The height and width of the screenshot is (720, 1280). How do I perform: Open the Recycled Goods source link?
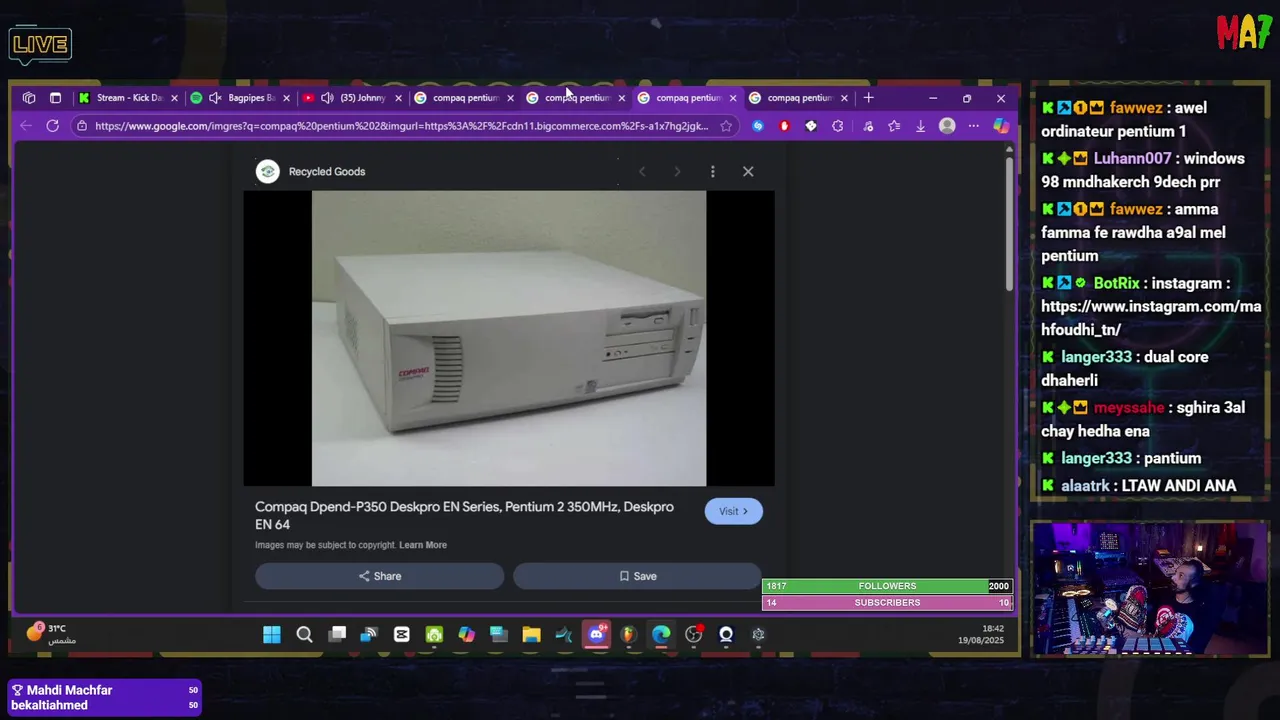pos(327,171)
